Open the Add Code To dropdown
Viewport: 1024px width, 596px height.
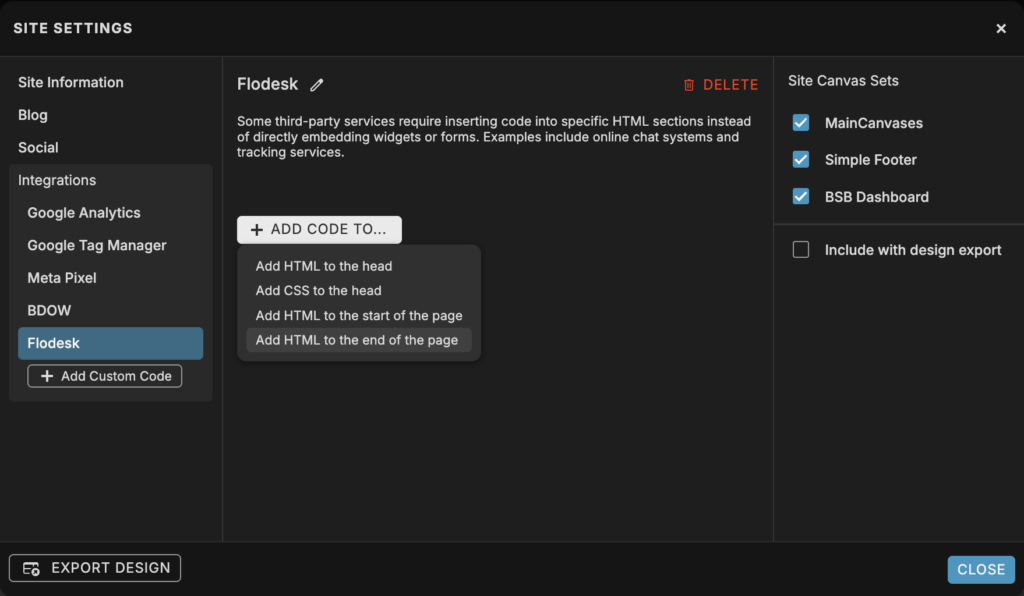[x=319, y=230]
